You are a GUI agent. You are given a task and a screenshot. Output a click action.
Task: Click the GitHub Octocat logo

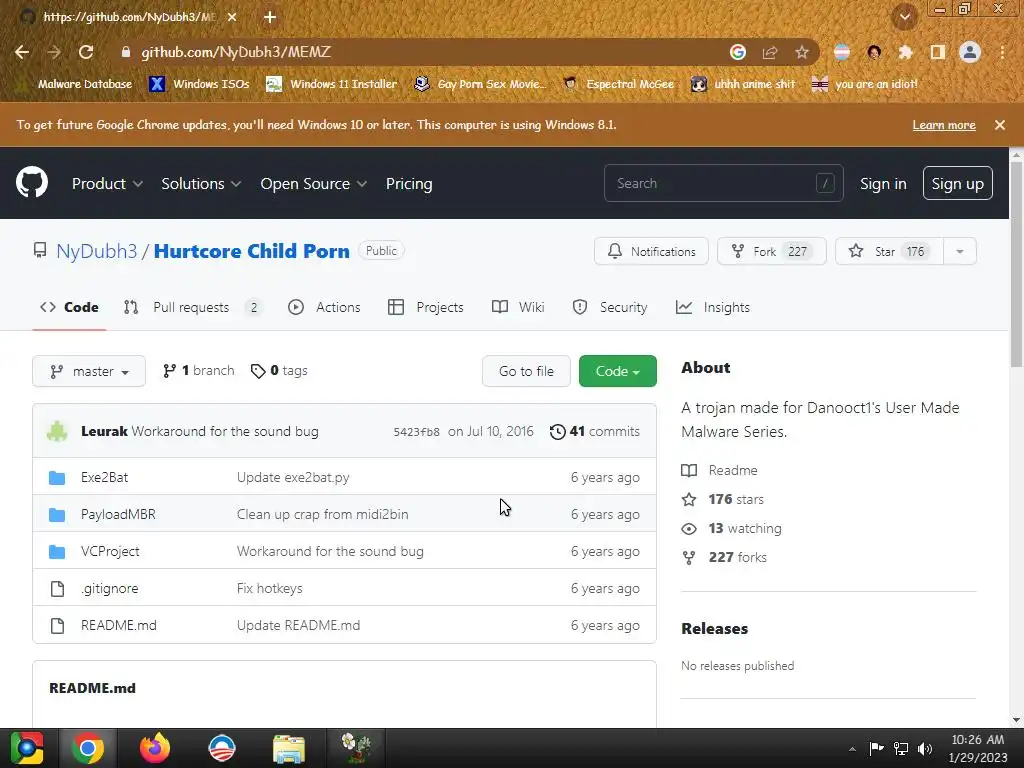[x=32, y=182]
